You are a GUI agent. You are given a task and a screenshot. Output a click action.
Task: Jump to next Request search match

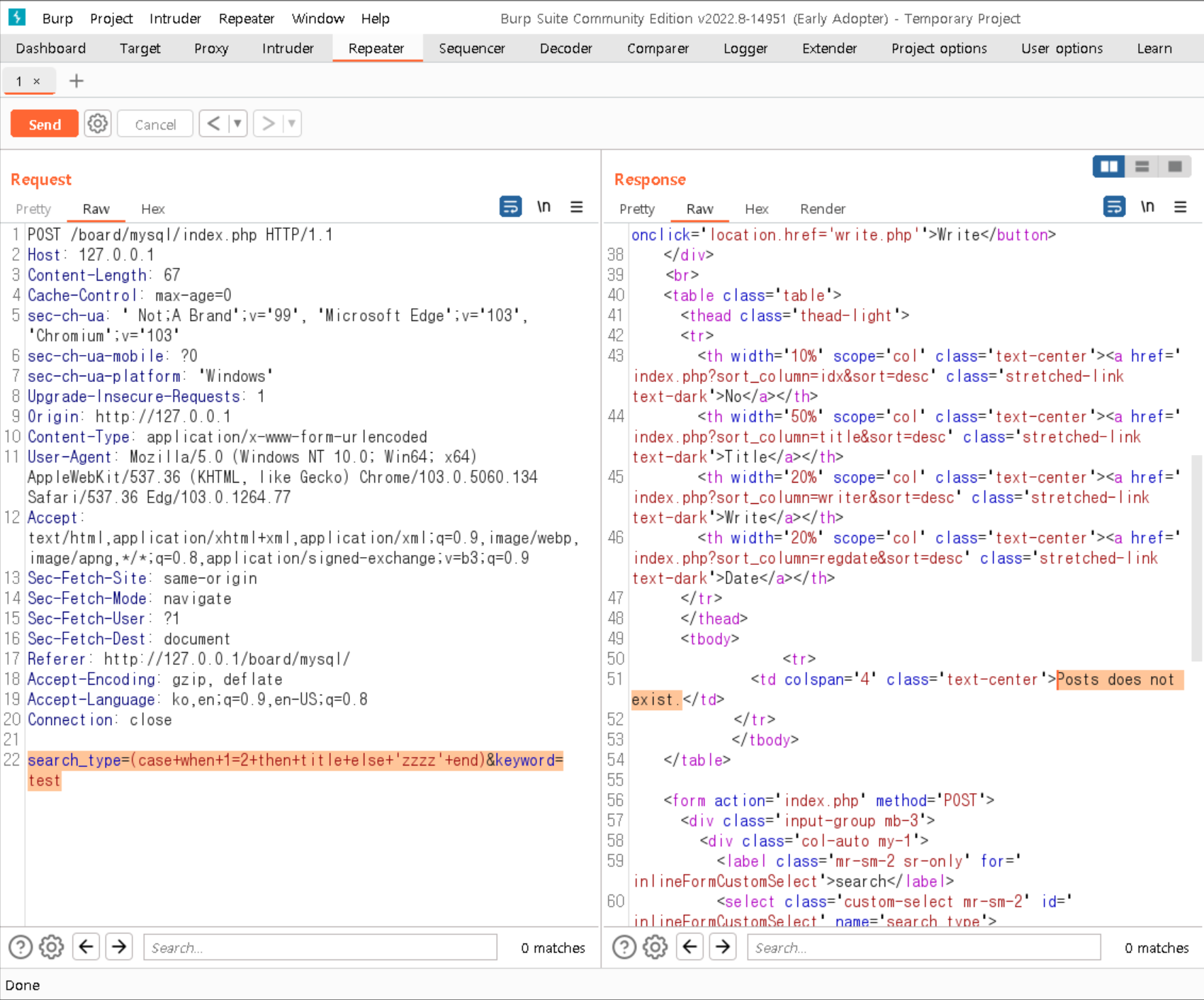click(x=119, y=946)
